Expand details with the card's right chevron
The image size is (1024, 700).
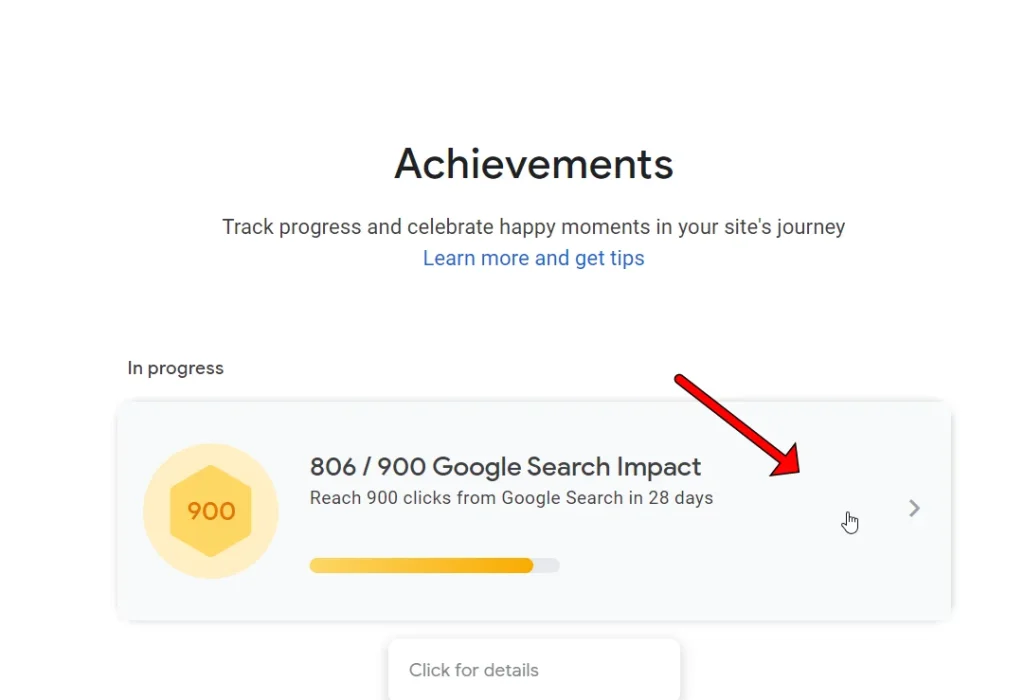click(x=914, y=508)
